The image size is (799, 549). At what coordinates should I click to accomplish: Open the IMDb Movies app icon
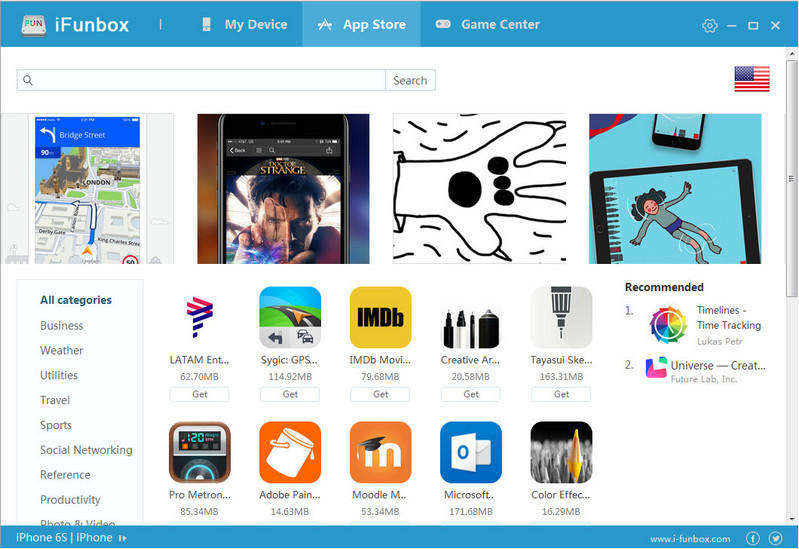click(380, 317)
